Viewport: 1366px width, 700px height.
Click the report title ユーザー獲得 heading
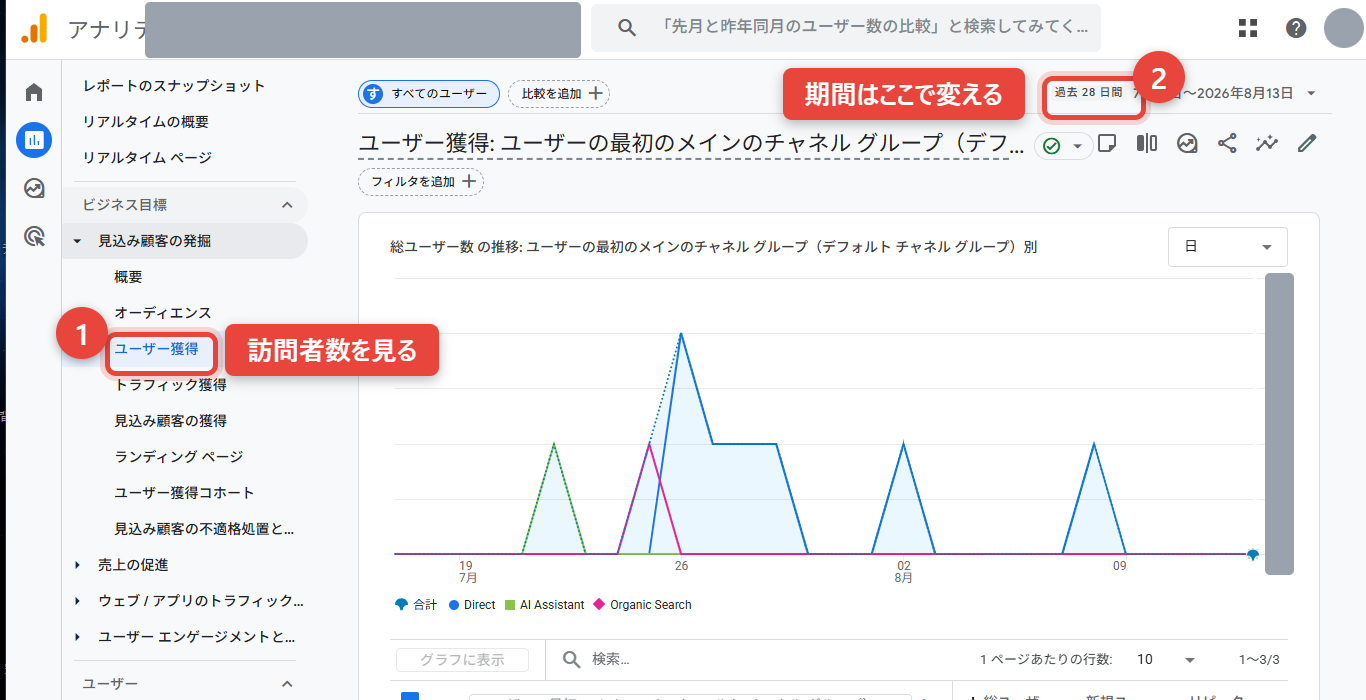(x=691, y=144)
